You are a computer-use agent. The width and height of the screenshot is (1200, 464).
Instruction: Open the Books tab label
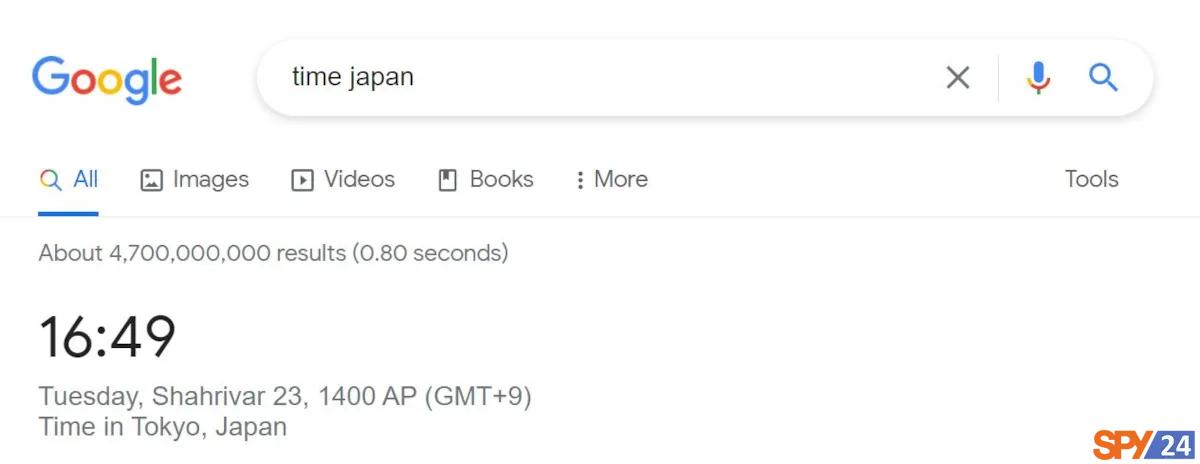(502, 179)
